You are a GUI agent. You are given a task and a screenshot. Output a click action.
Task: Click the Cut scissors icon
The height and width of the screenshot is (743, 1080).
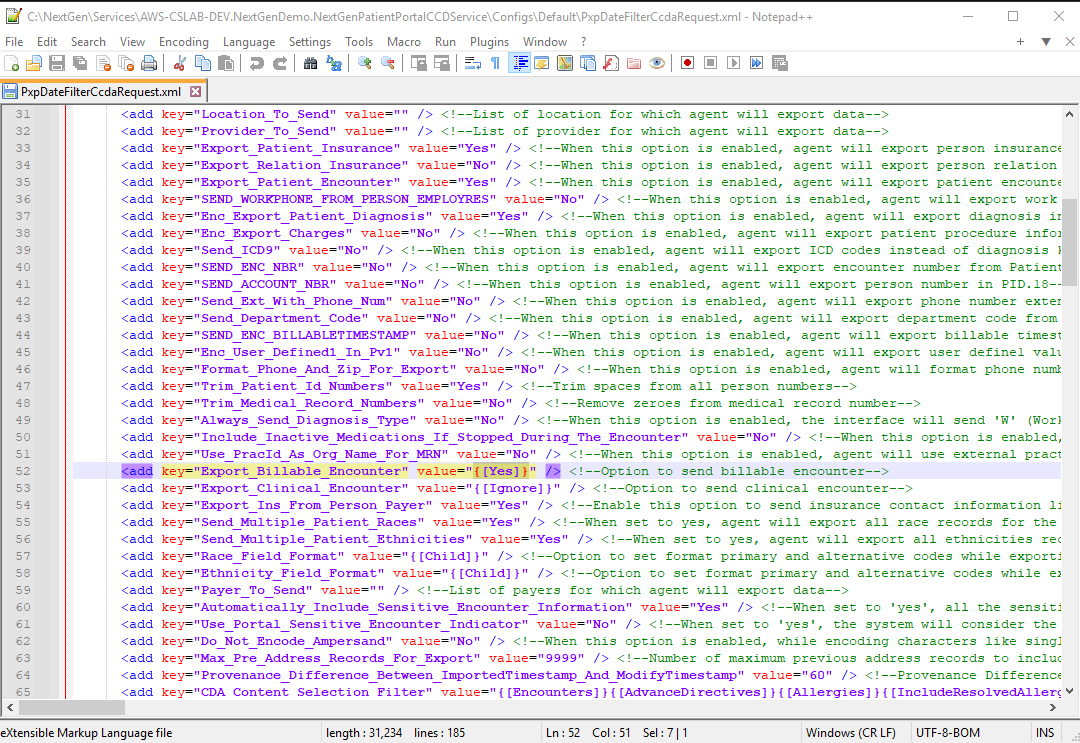180,63
